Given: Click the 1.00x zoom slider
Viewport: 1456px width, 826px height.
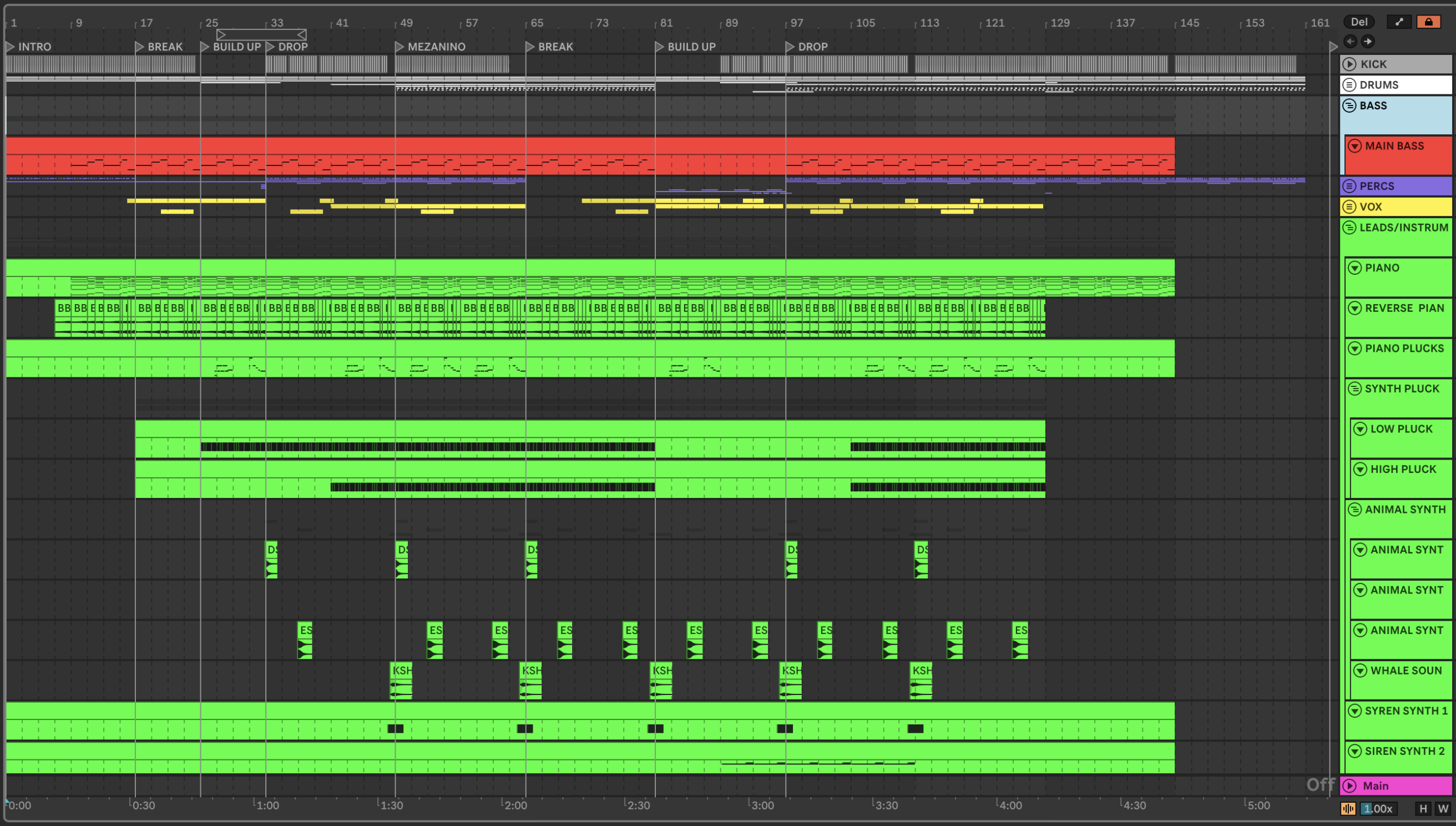Looking at the screenshot, I should pyautogui.click(x=1378, y=808).
